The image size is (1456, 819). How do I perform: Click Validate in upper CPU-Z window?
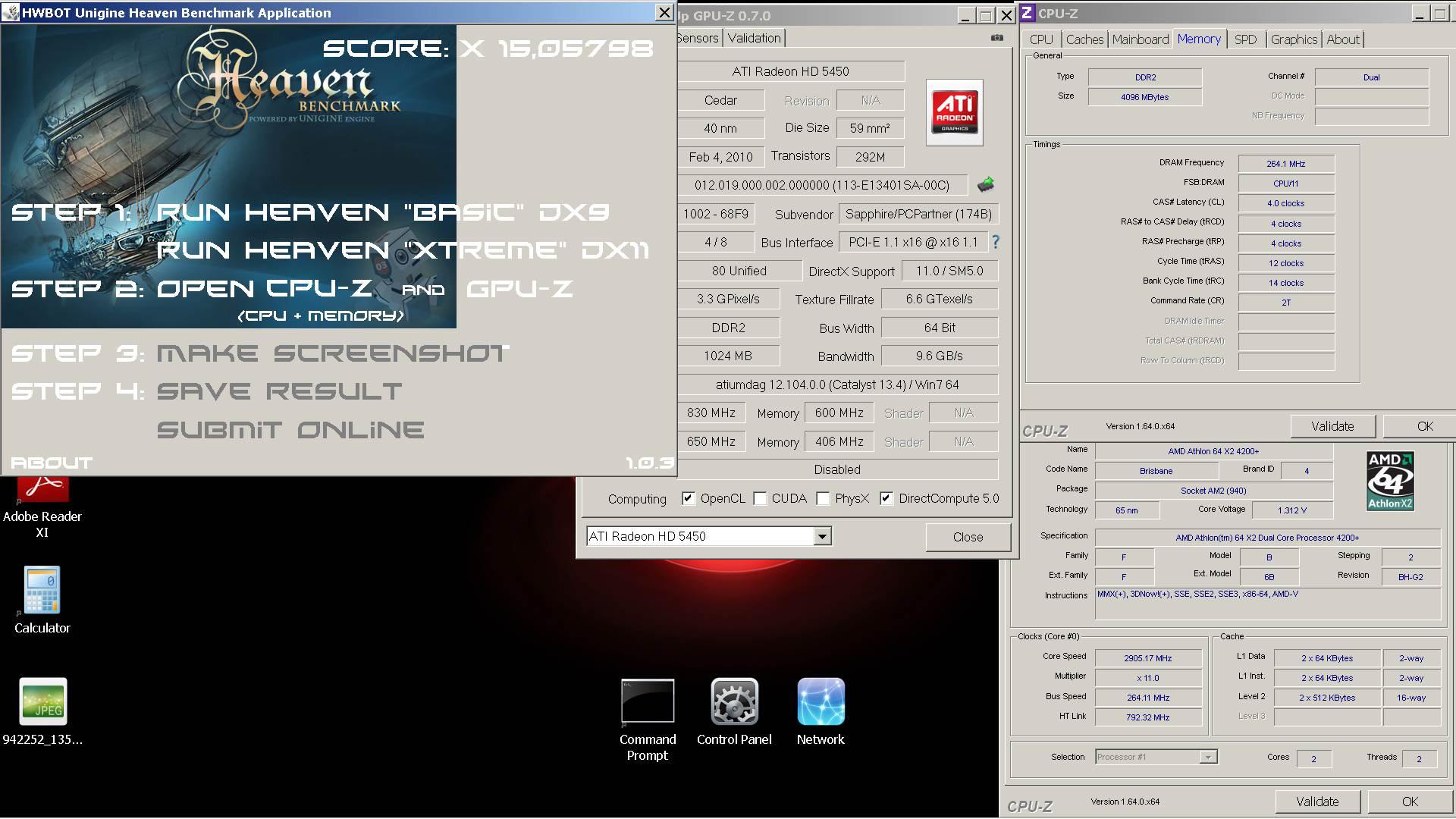click(1332, 426)
